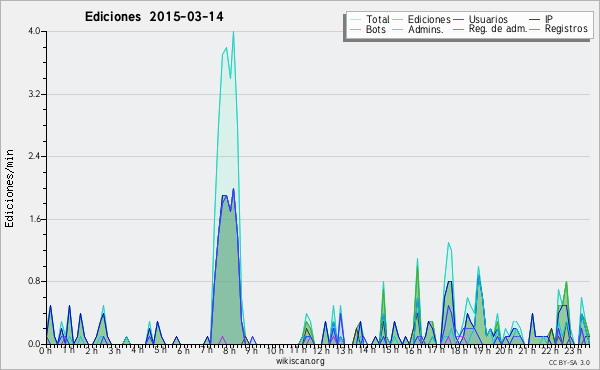Click the wikiscan.org caption
The width and height of the screenshot is (600, 370).
click(x=300, y=361)
